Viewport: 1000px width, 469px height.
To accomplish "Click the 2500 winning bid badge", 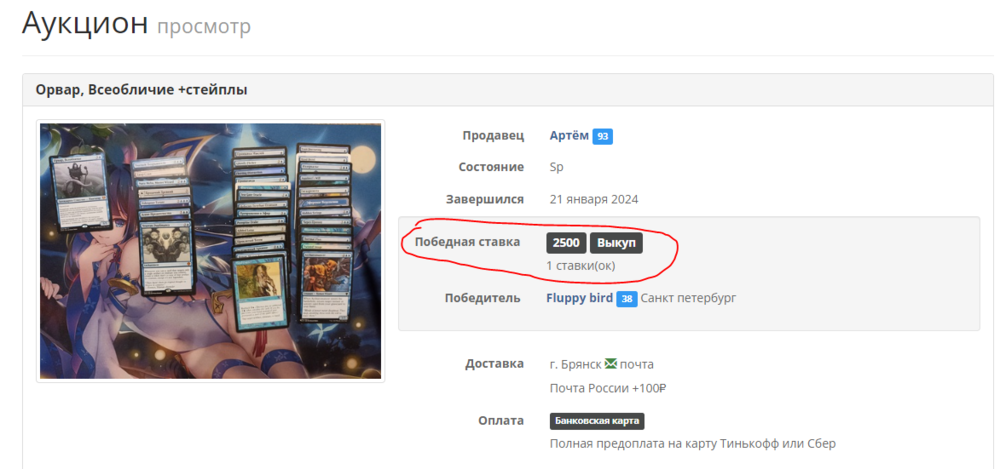I will (566, 243).
